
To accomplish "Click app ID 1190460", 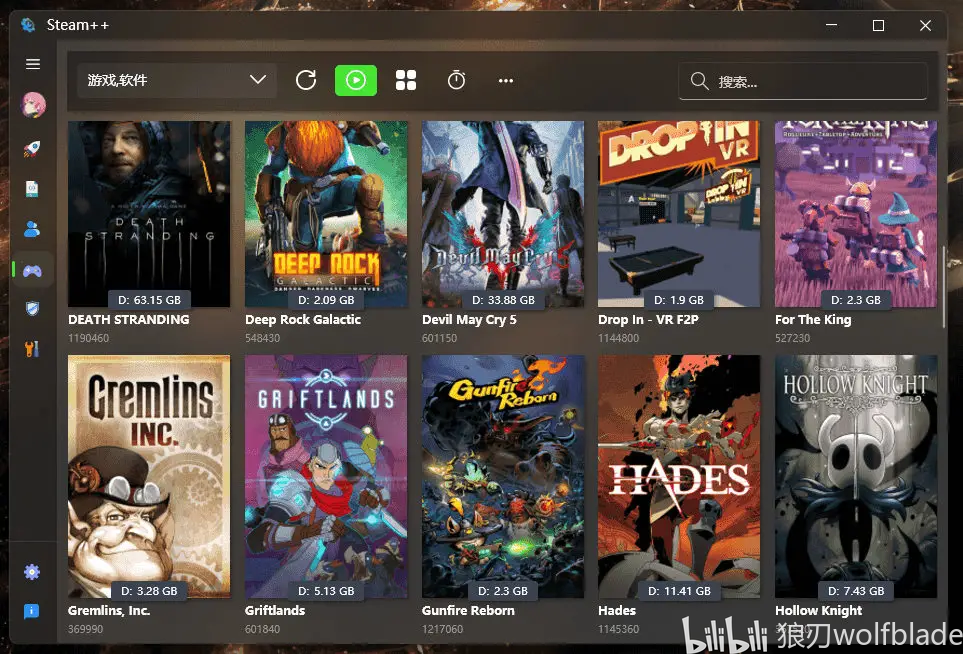I will [x=88, y=338].
